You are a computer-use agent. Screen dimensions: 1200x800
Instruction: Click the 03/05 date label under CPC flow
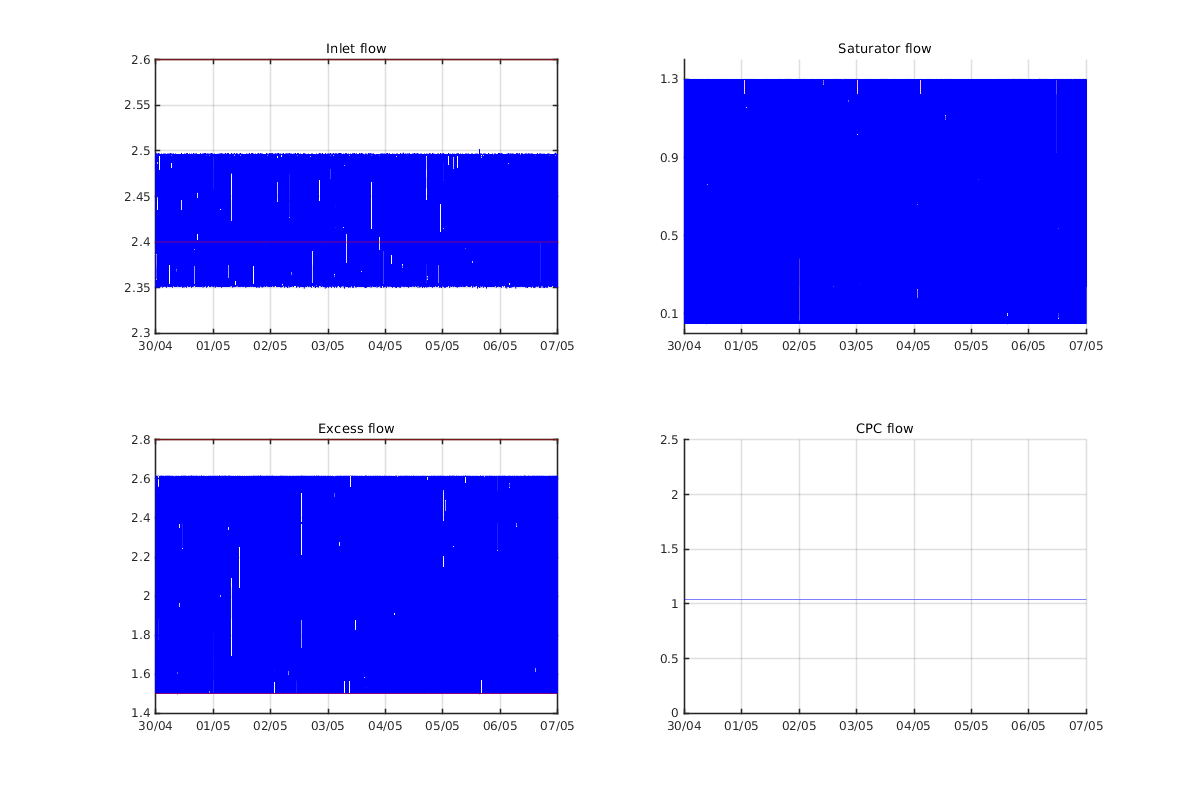856,726
